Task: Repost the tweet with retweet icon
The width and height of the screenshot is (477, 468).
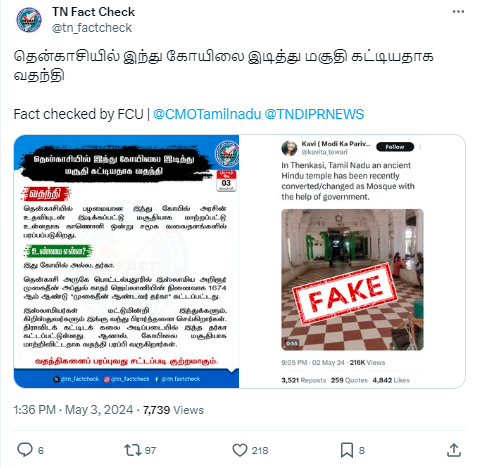Action: coord(133,450)
